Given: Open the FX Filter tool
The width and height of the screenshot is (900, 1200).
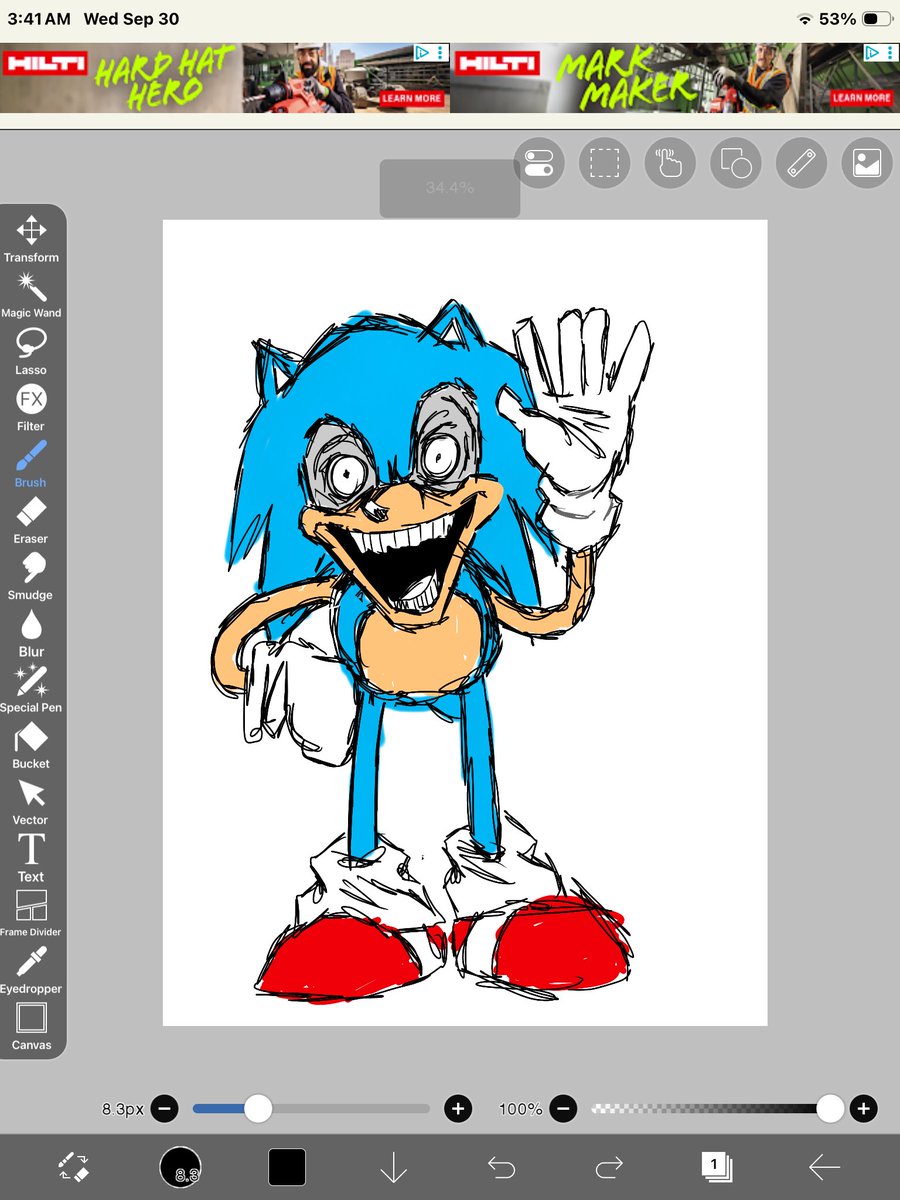Looking at the screenshot, I should click(x=31, y=409).
